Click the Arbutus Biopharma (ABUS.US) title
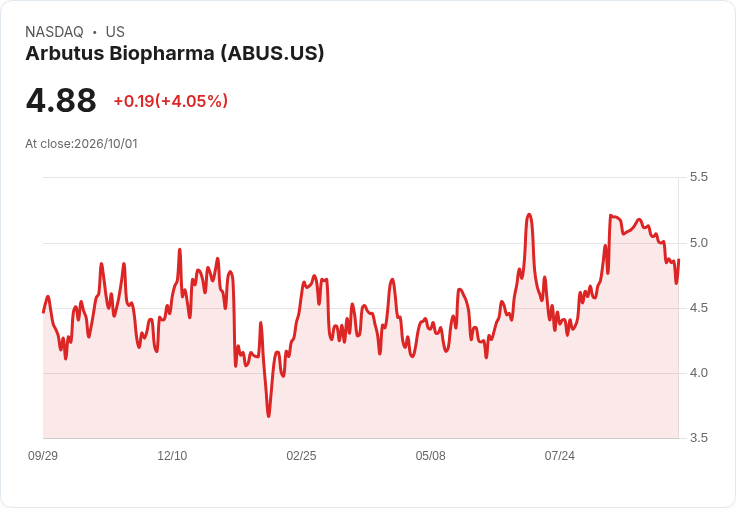Viewport: 736px width, 508px height. coord(175,53)
